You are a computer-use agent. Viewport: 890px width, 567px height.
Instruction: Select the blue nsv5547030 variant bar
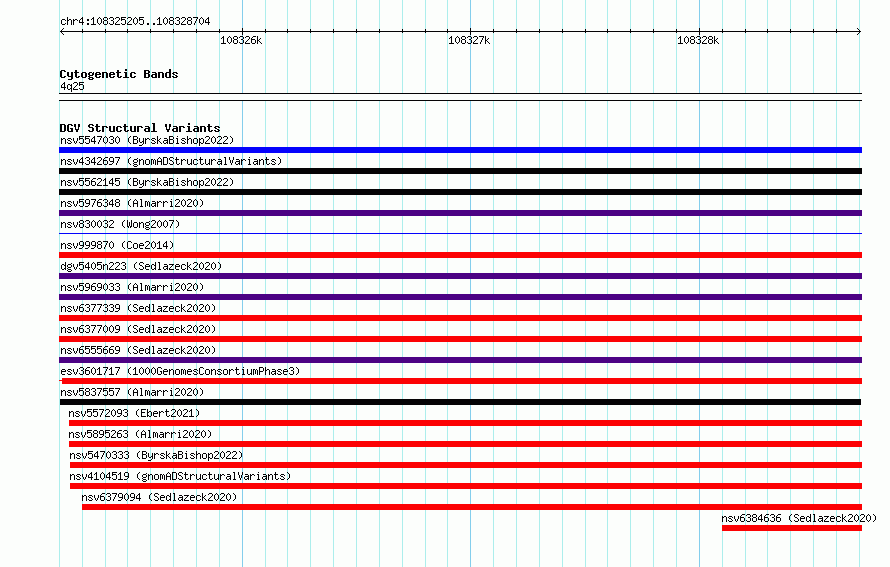pyautogui.click(x=460, y=150)
